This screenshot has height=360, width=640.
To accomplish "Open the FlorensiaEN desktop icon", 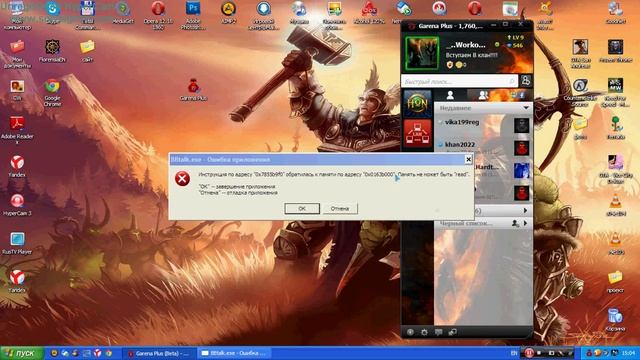I will click(52, 51).
